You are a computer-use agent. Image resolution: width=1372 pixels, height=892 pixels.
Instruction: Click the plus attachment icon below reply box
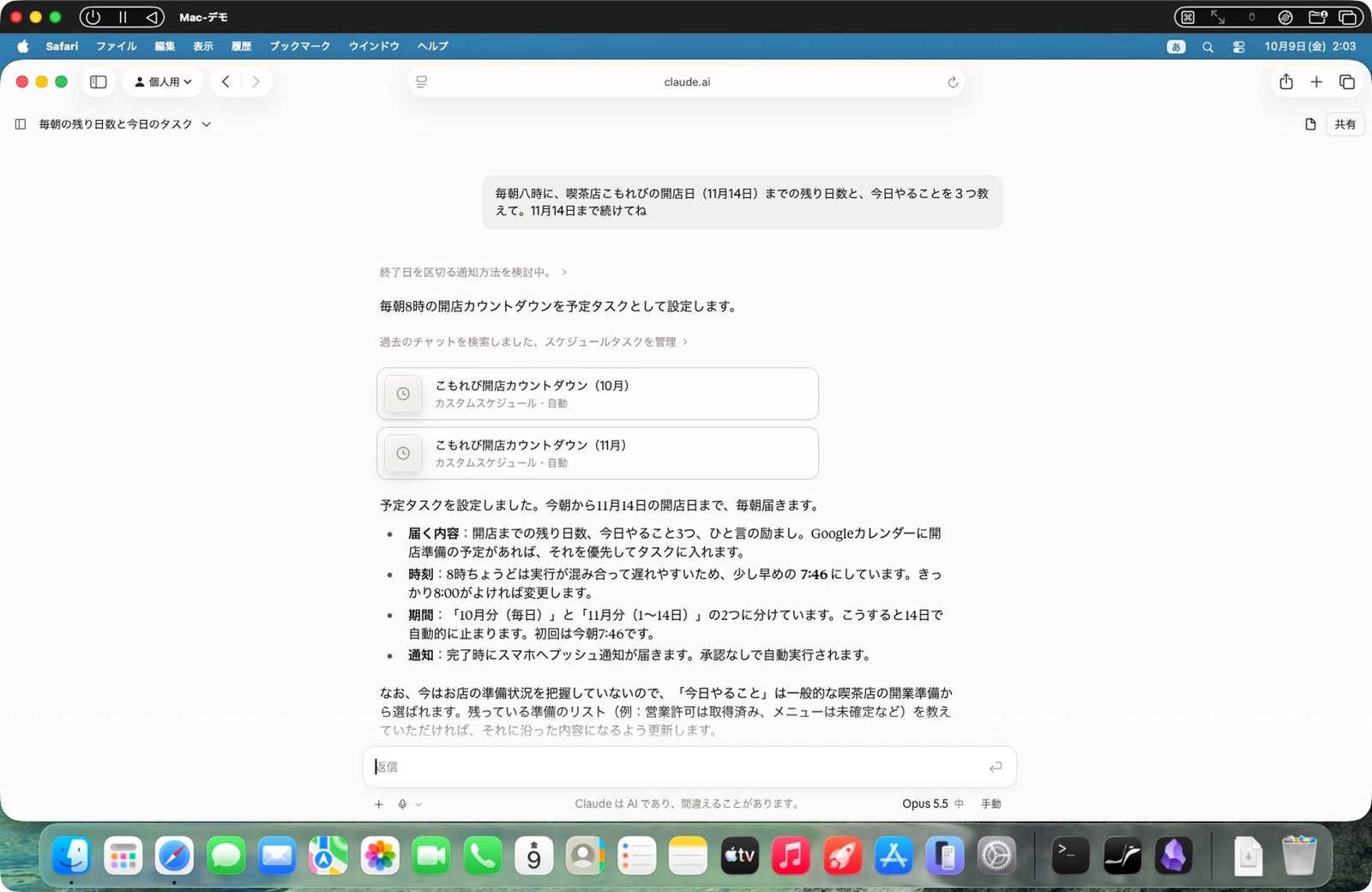click(378, 804)
